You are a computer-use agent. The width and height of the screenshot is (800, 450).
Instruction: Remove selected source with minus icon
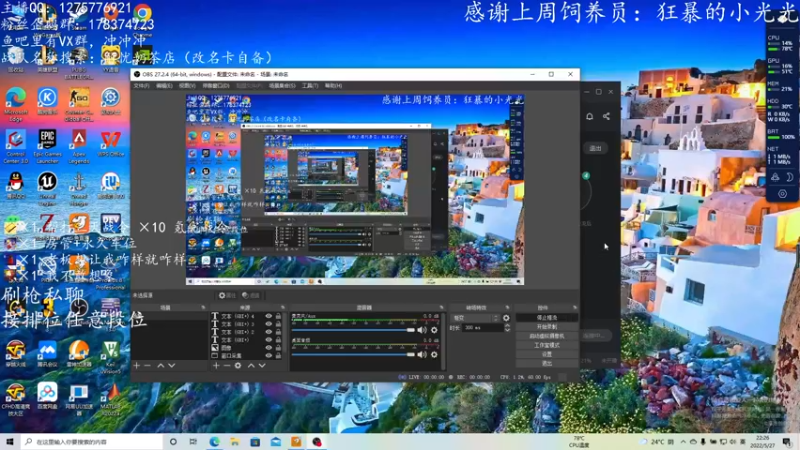tap(227, 365)
